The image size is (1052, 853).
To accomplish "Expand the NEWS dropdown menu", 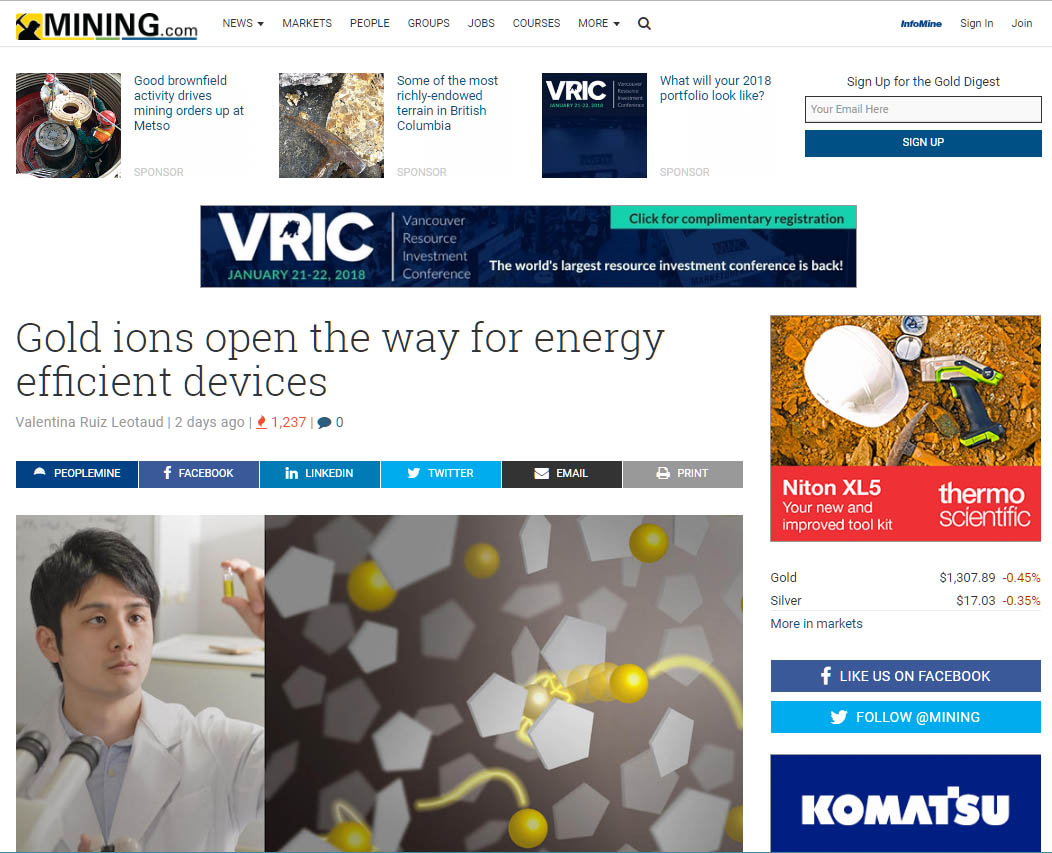I will pos(243,23).
